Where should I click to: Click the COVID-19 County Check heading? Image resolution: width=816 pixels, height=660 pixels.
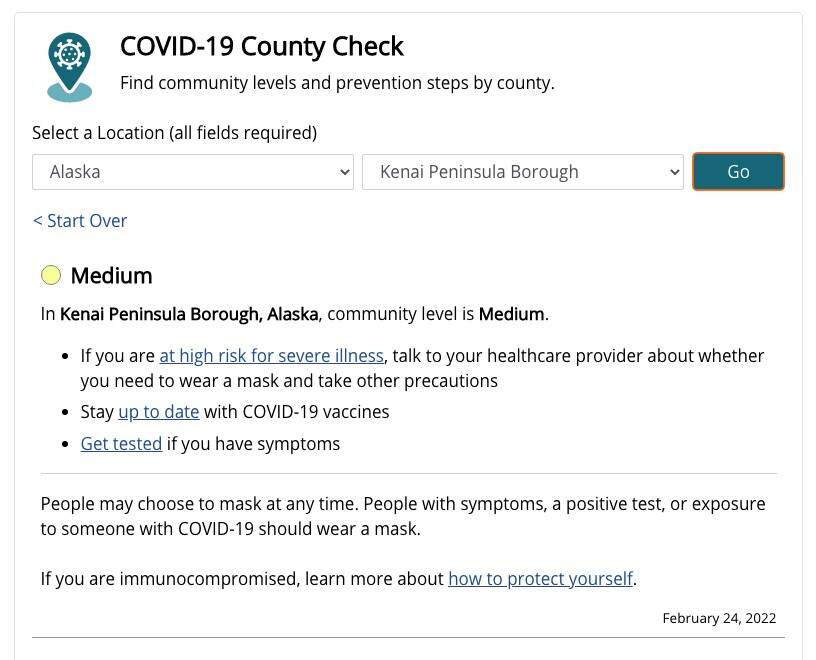(262, 47)
